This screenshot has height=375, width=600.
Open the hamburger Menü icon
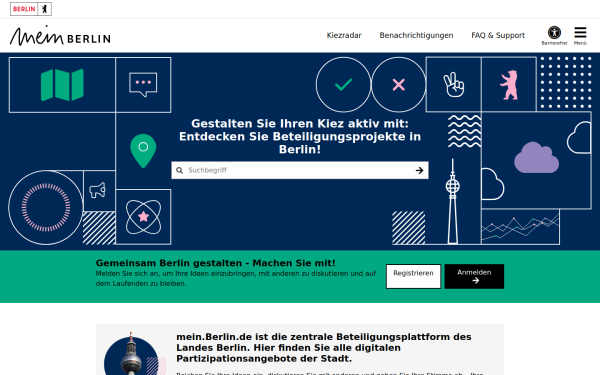pyautogui.click(x=580, y=35)
